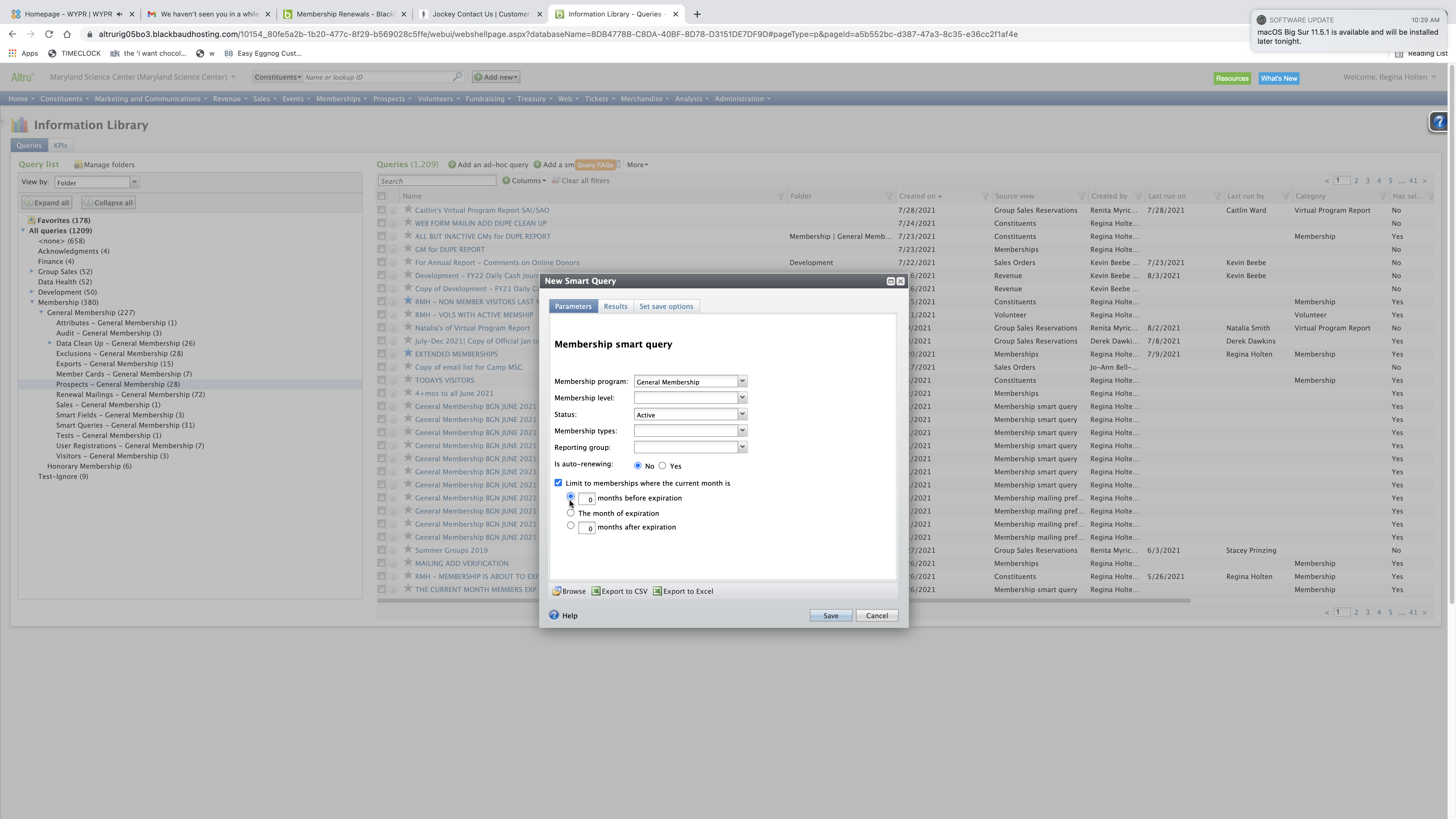Click the months before expiration number field
Screen dimensions: 1456x819
(587, 499)
